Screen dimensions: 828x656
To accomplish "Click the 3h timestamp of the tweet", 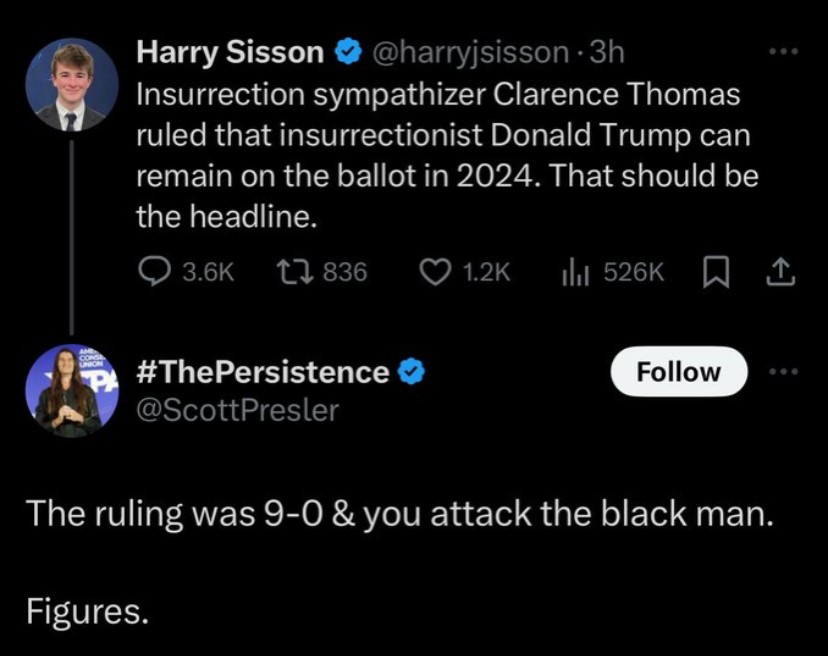I will pos(607,52).
